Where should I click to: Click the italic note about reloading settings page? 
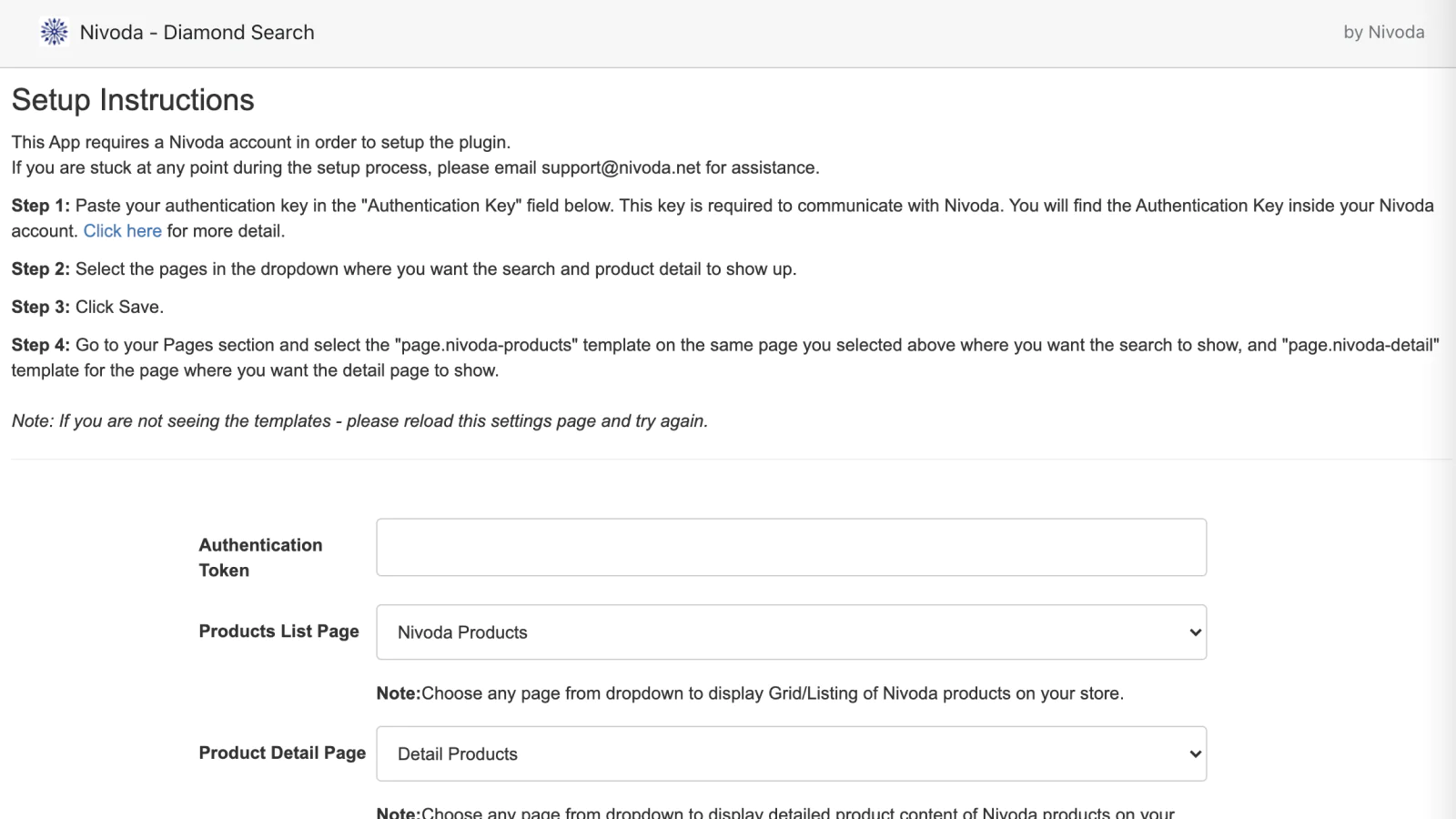[x=359, y=421]
